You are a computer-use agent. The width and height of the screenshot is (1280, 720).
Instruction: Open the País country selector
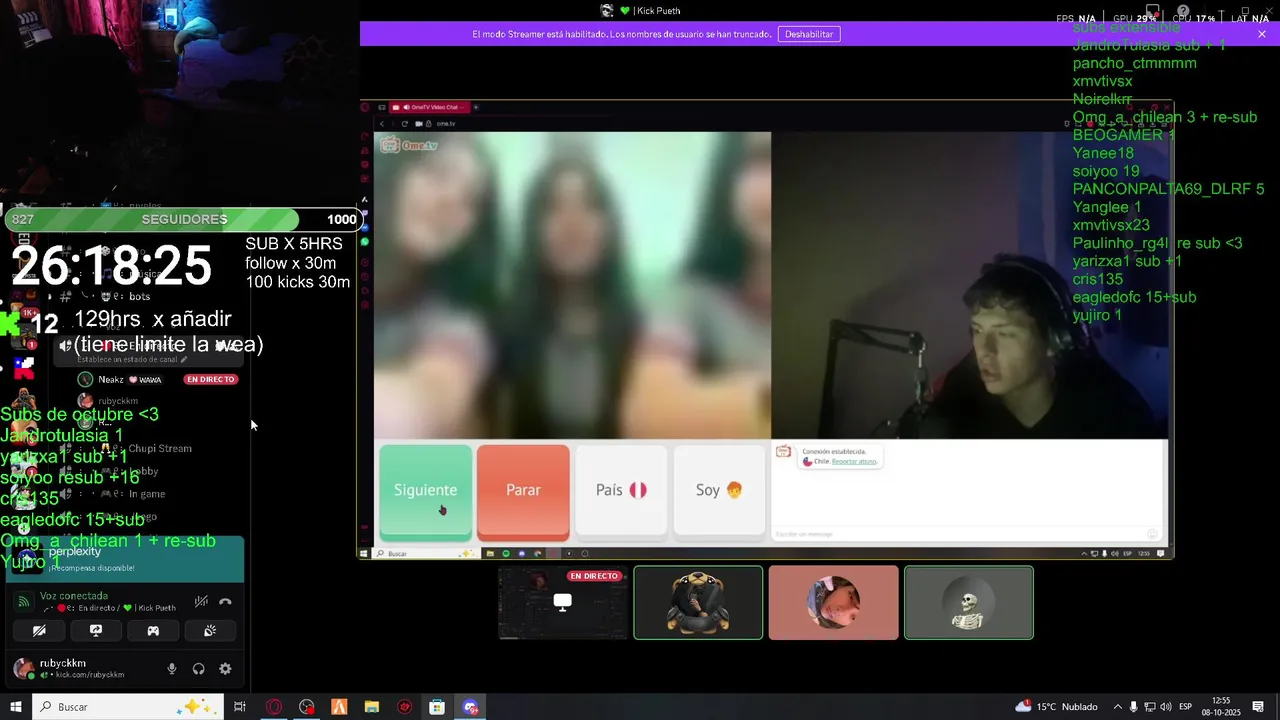(x=621, y=491)
